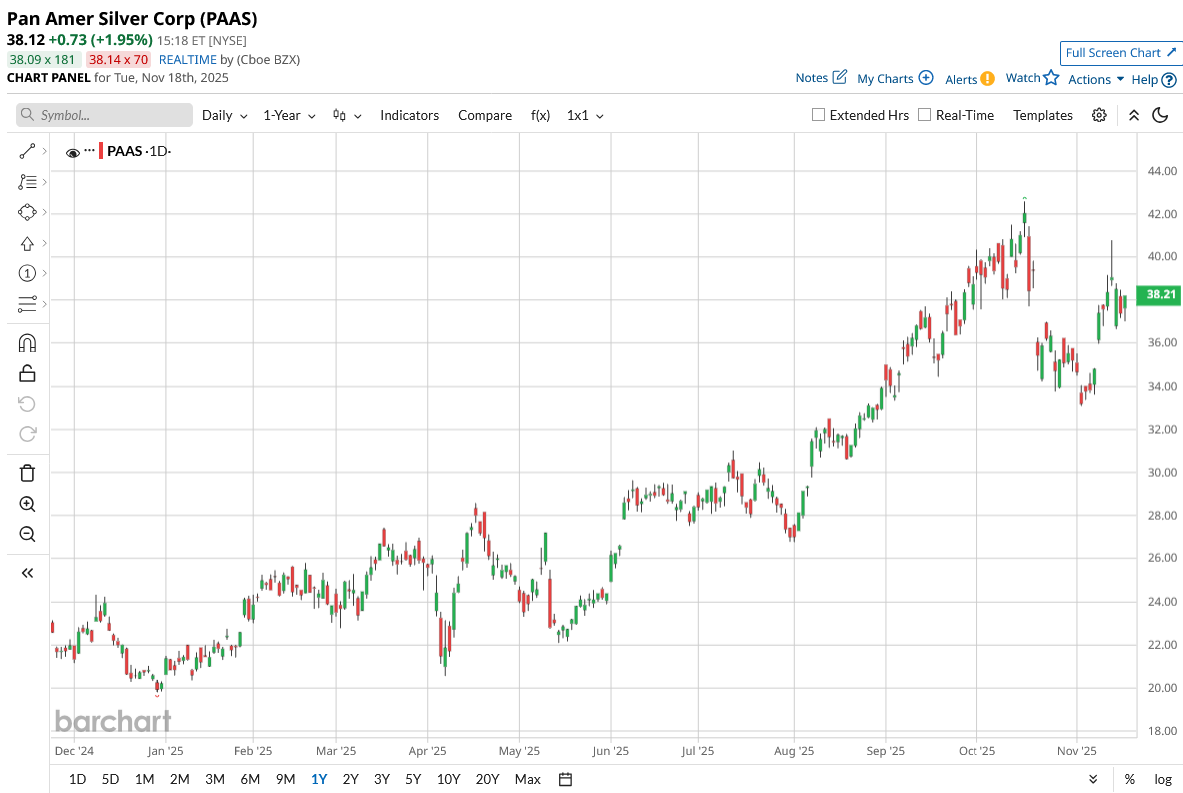Check the Real-Time checkbox

924,115
